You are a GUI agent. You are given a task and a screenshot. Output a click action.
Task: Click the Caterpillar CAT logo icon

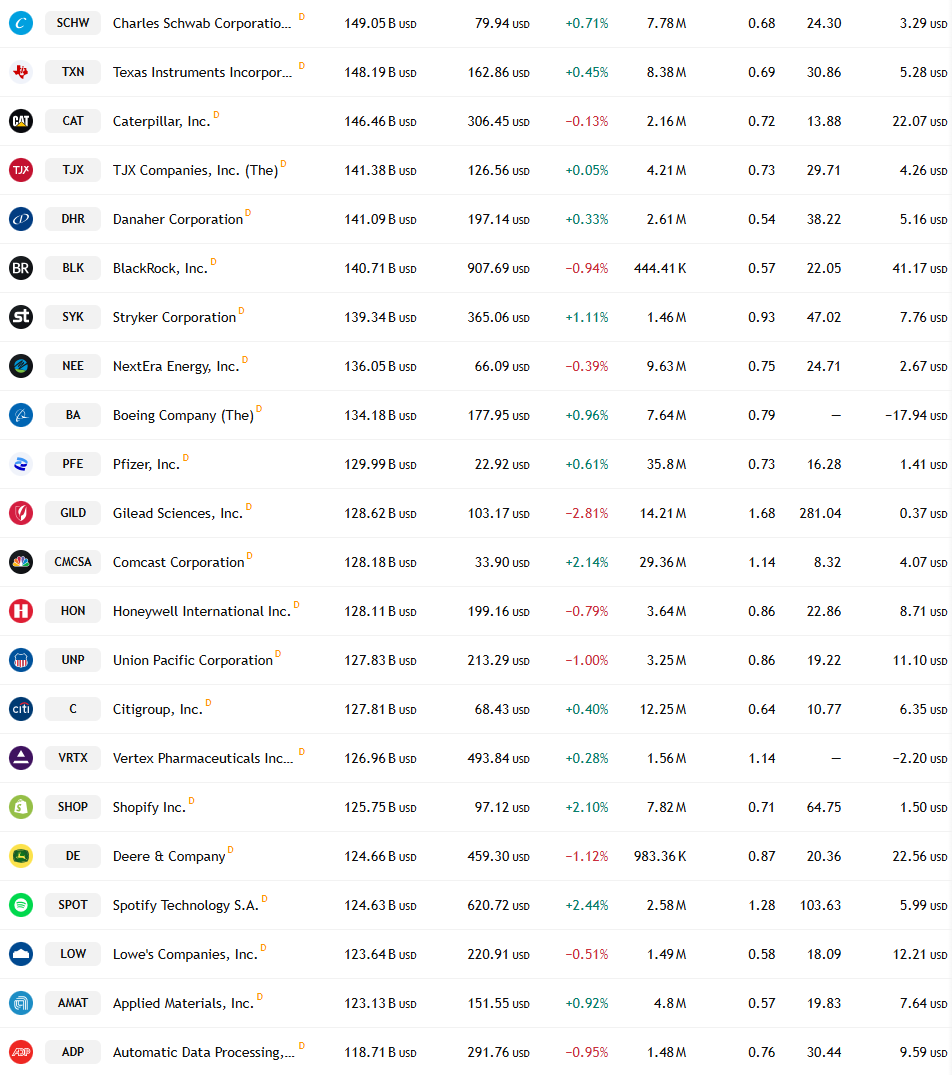click(21, 121)
